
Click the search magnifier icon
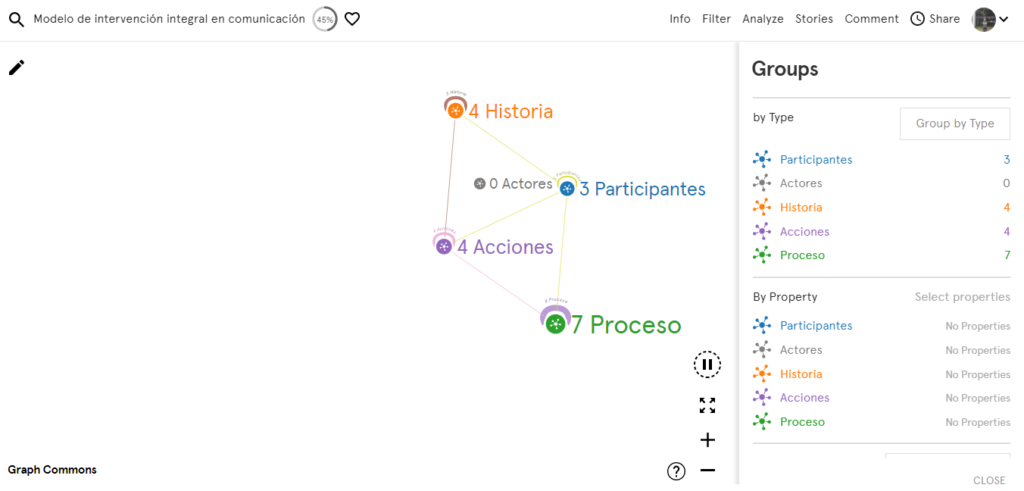pos(16,20)
